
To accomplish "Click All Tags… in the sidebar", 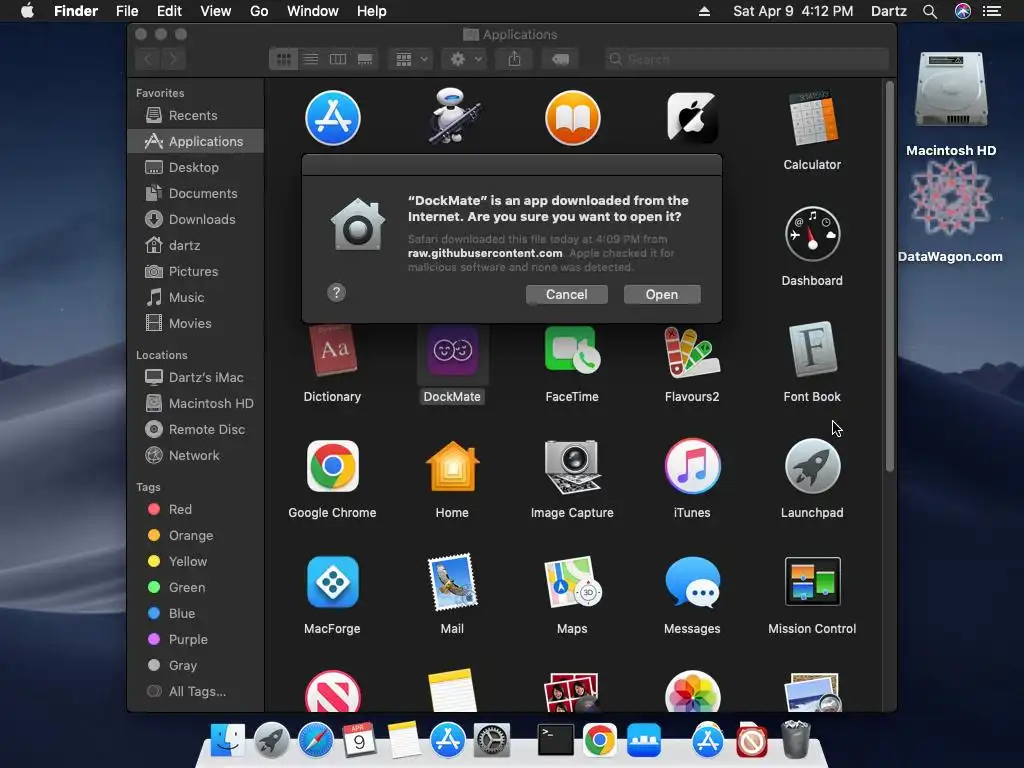I will pyautogui.click(x=195, y=692).
